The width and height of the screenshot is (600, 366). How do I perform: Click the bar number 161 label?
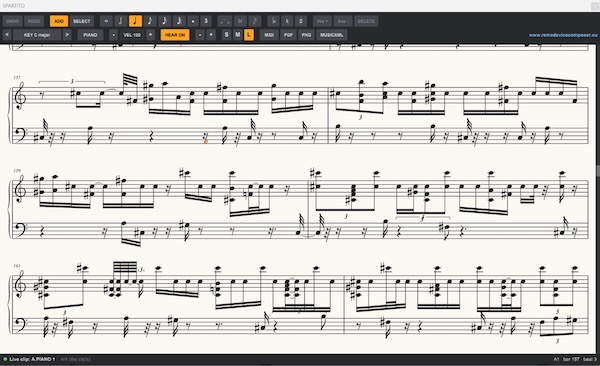pos(17,265)
